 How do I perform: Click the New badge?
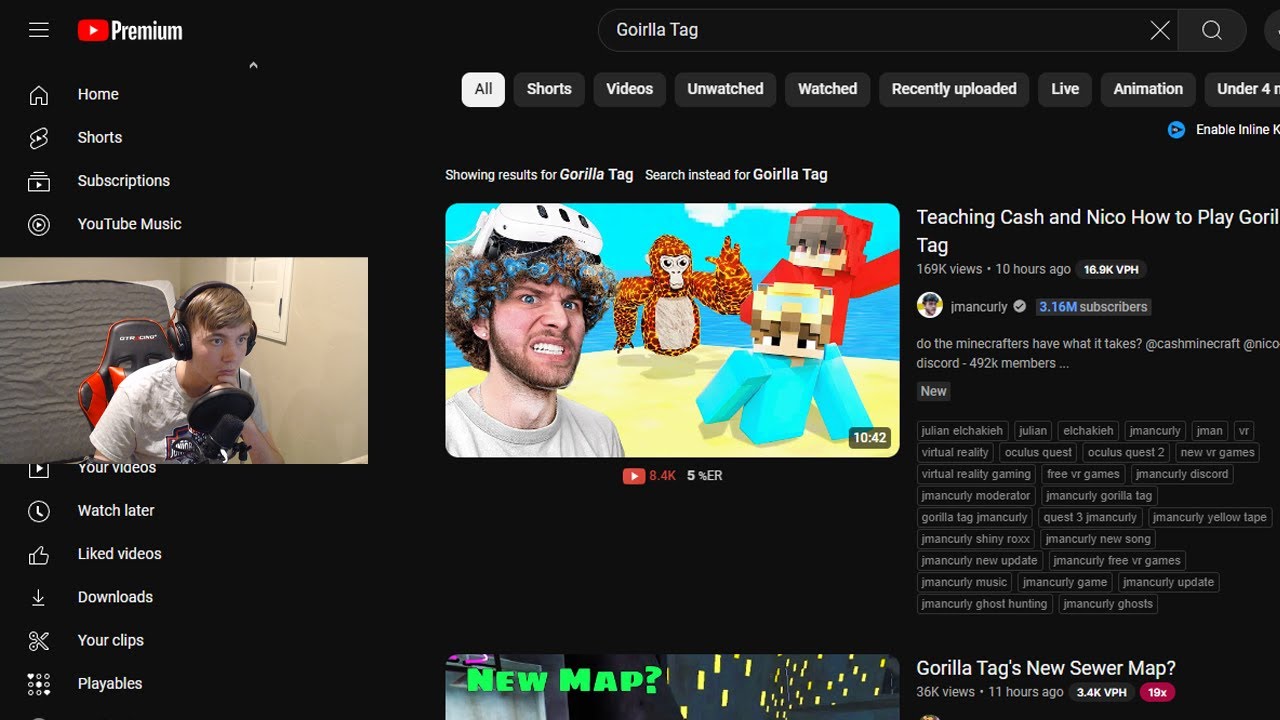[934, 391]
